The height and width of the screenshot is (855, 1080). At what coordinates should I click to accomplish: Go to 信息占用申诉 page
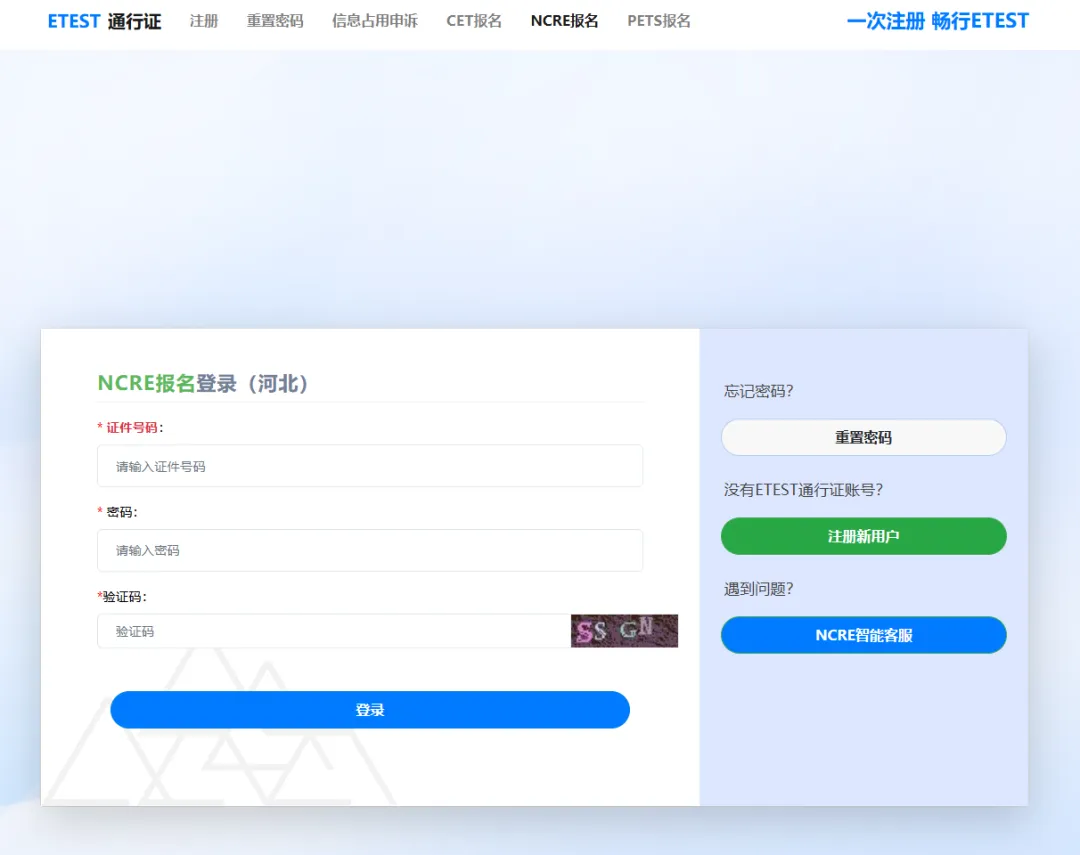click(x=375, y=21)
